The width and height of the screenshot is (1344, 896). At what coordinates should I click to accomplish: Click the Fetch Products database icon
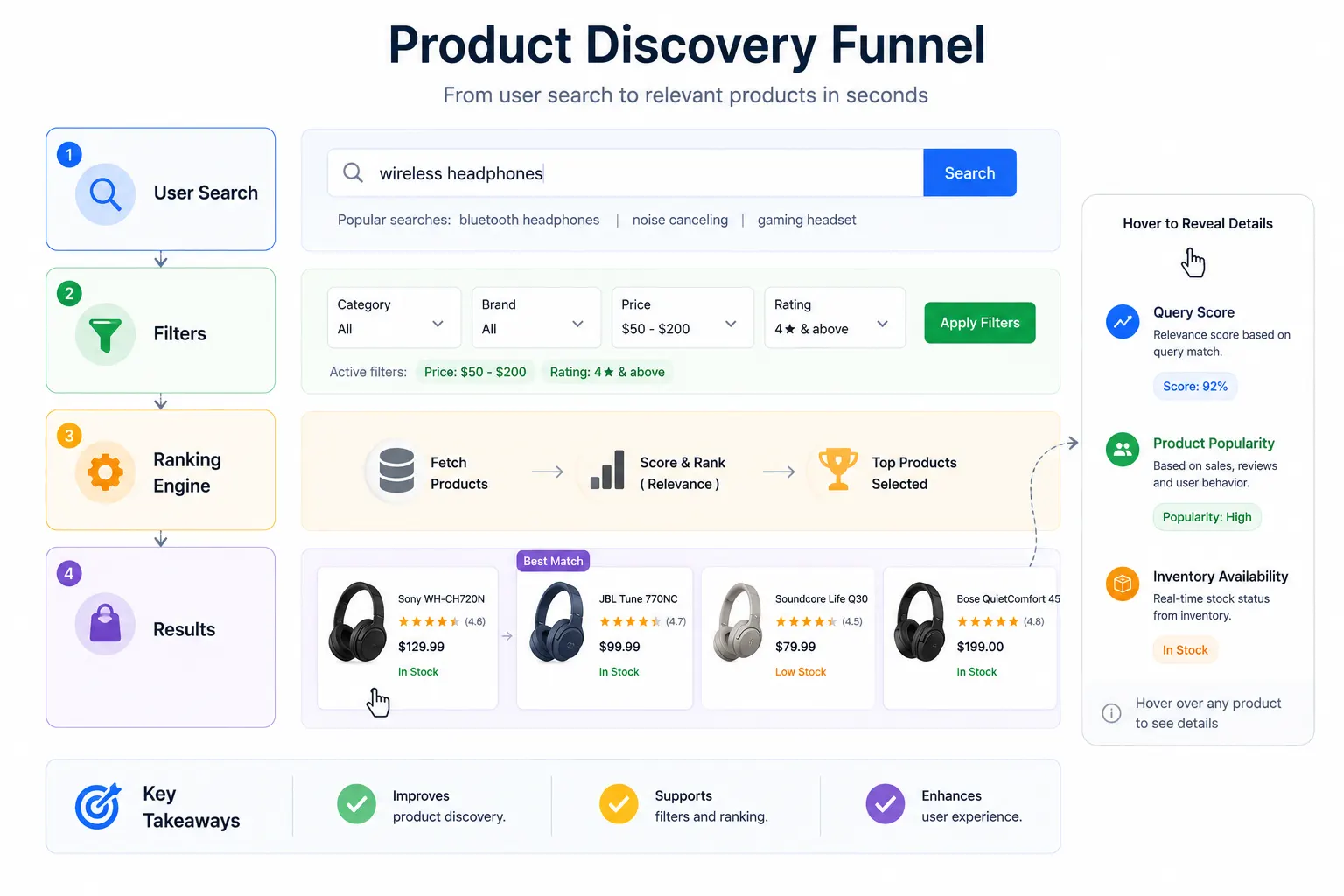tap(396, 470)
